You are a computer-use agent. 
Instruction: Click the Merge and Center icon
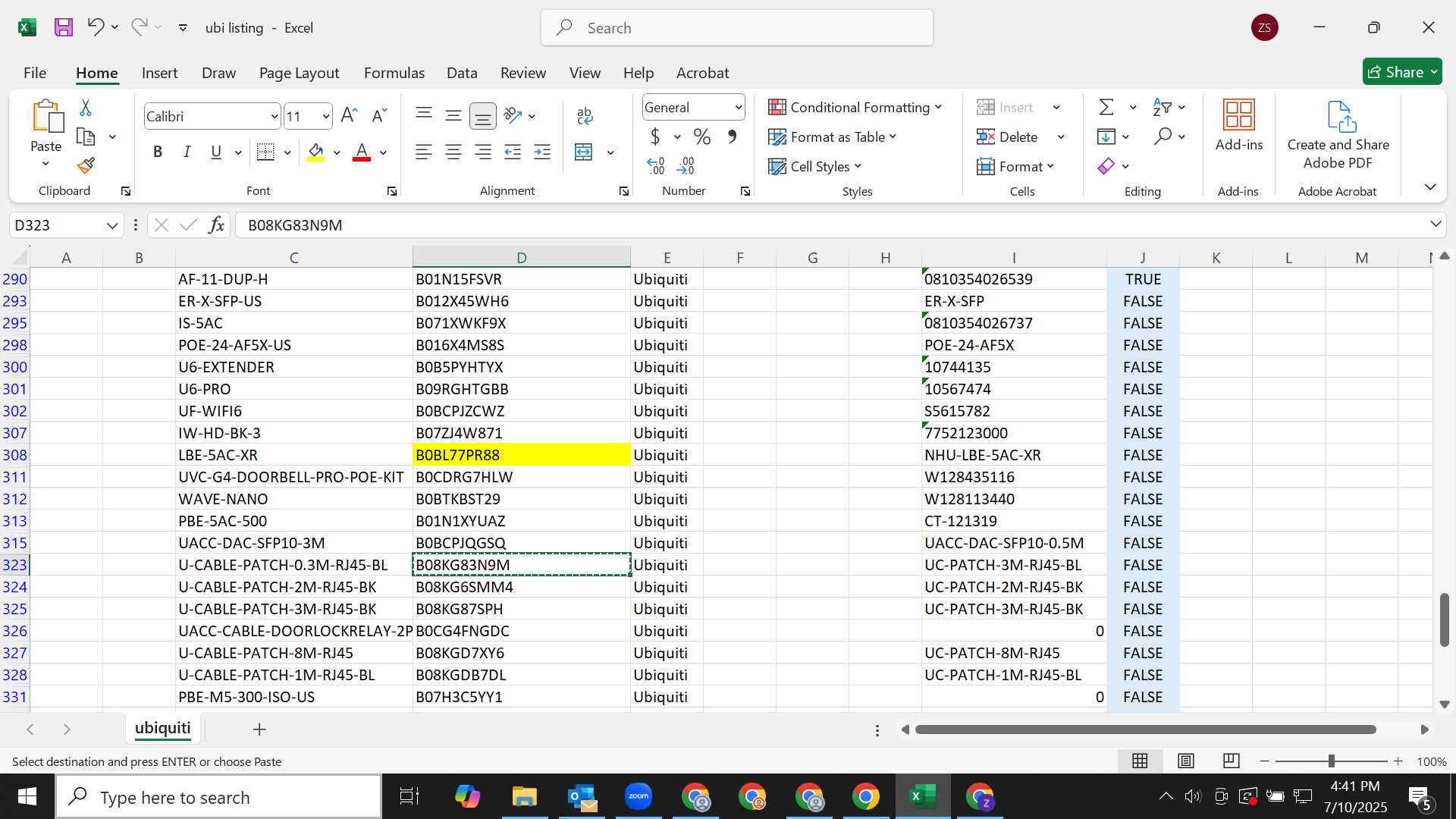pyautogui.click(x=584, y=152)
